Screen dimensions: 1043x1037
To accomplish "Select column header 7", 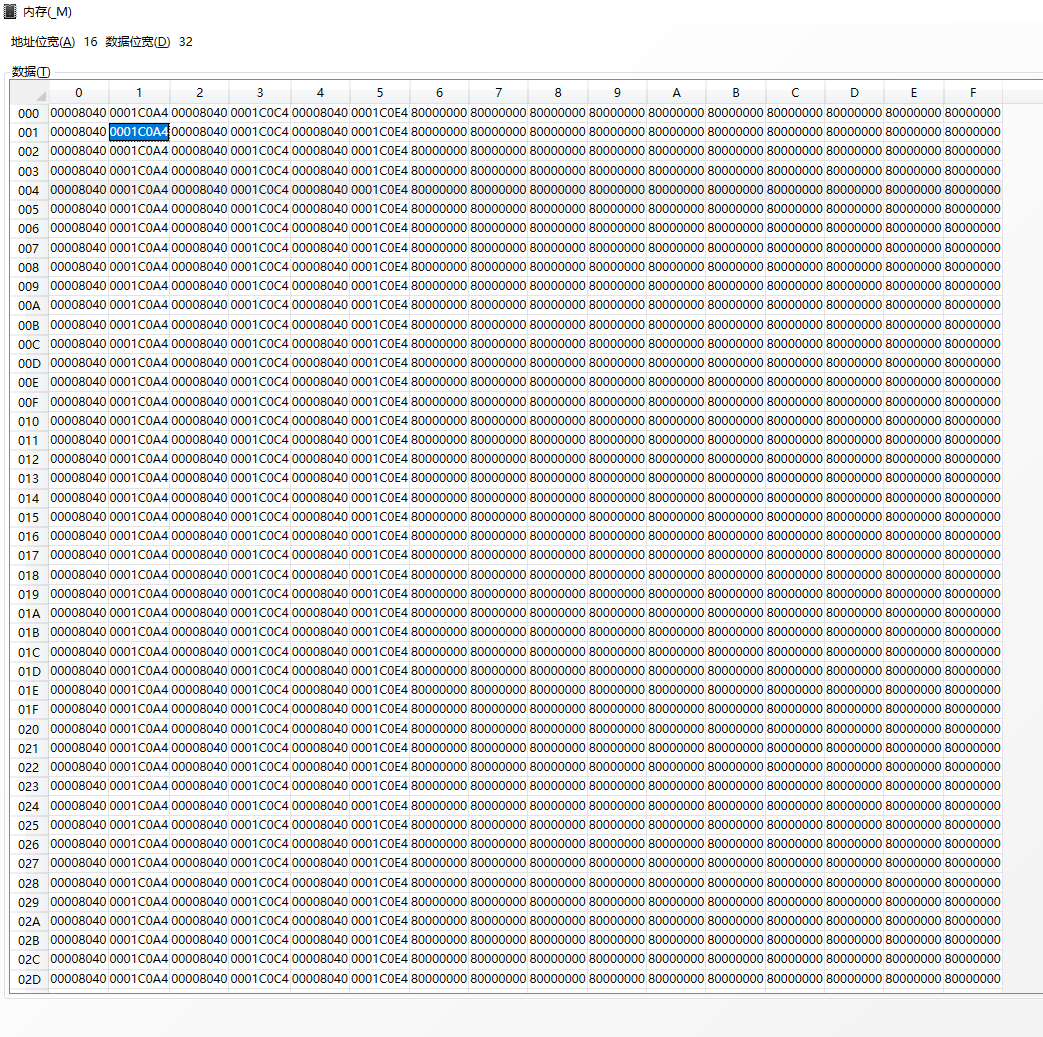I will pos(498,92).
